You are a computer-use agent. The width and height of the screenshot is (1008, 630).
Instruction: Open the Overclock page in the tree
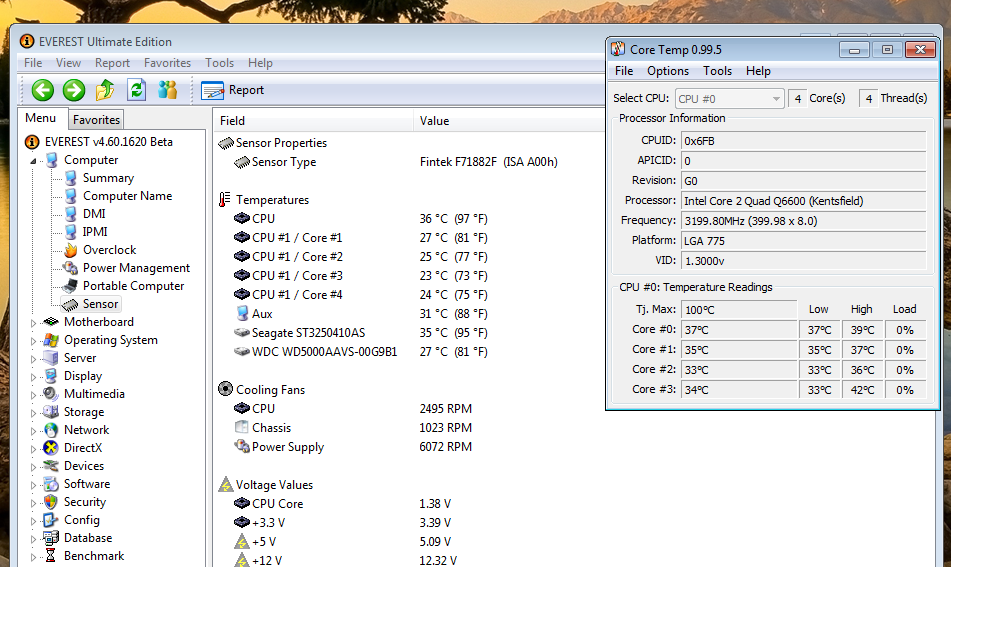[x=109, y=250]
